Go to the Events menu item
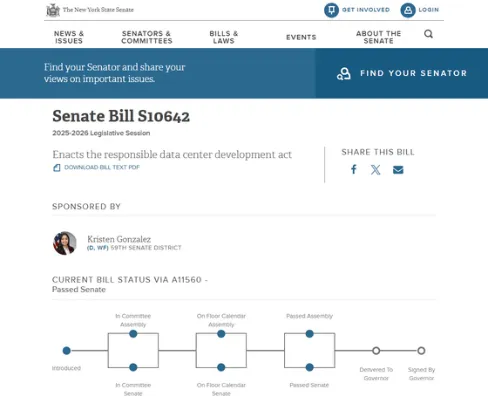 coord(301,37)
